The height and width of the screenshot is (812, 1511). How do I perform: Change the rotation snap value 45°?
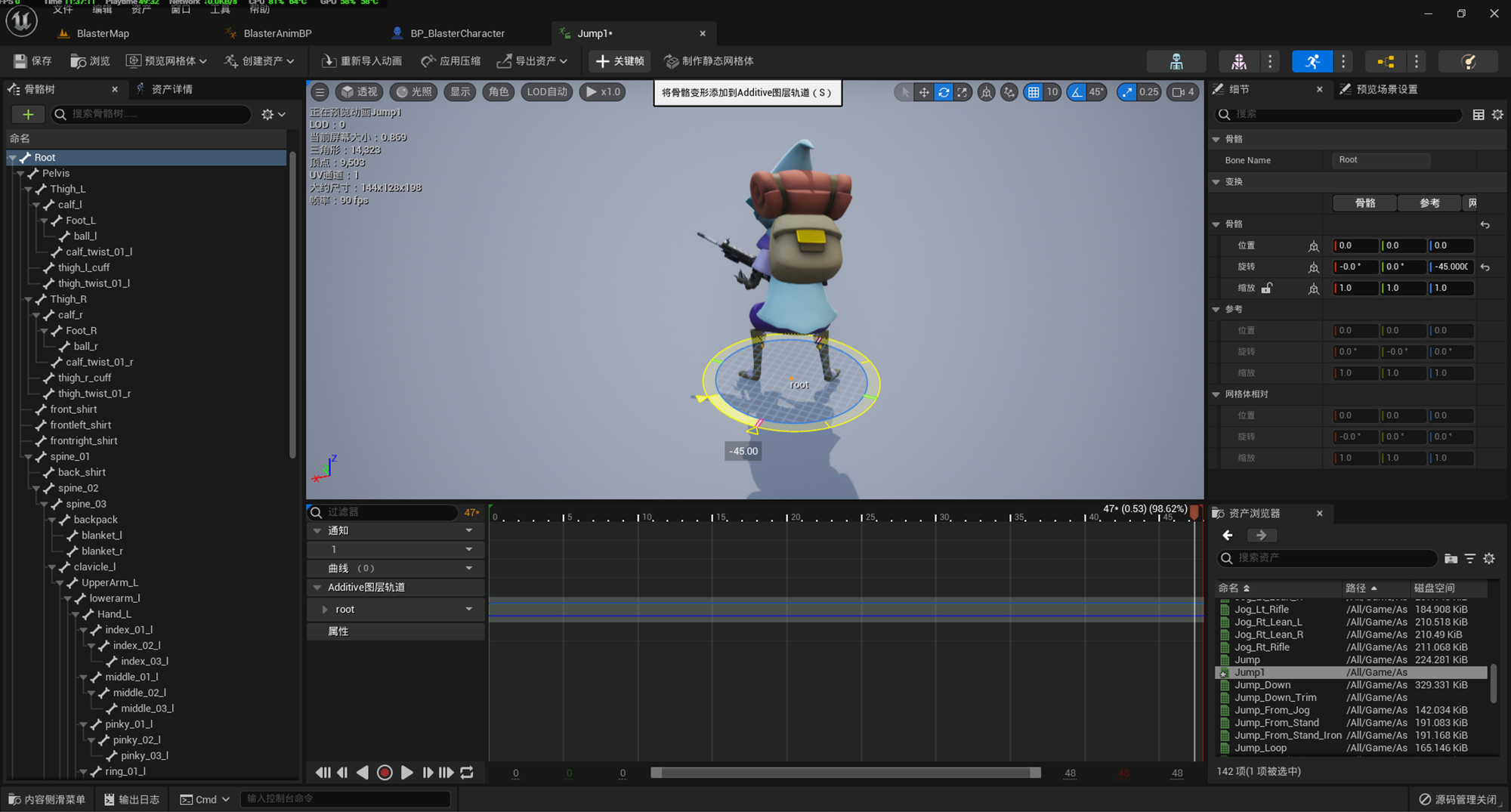(x=1096, y=92)
